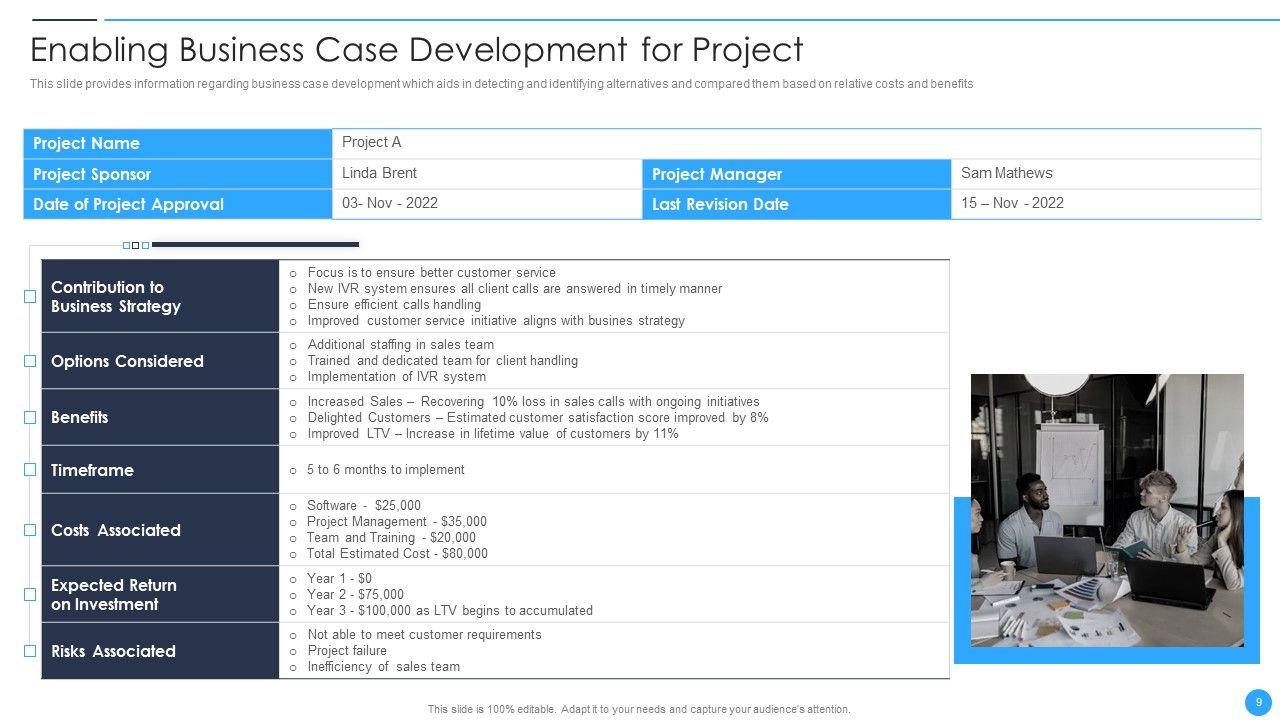The image size is (1280, 720).
Task: Select the 'Year 2 - $75,000' return line
Action: (355, 595)
